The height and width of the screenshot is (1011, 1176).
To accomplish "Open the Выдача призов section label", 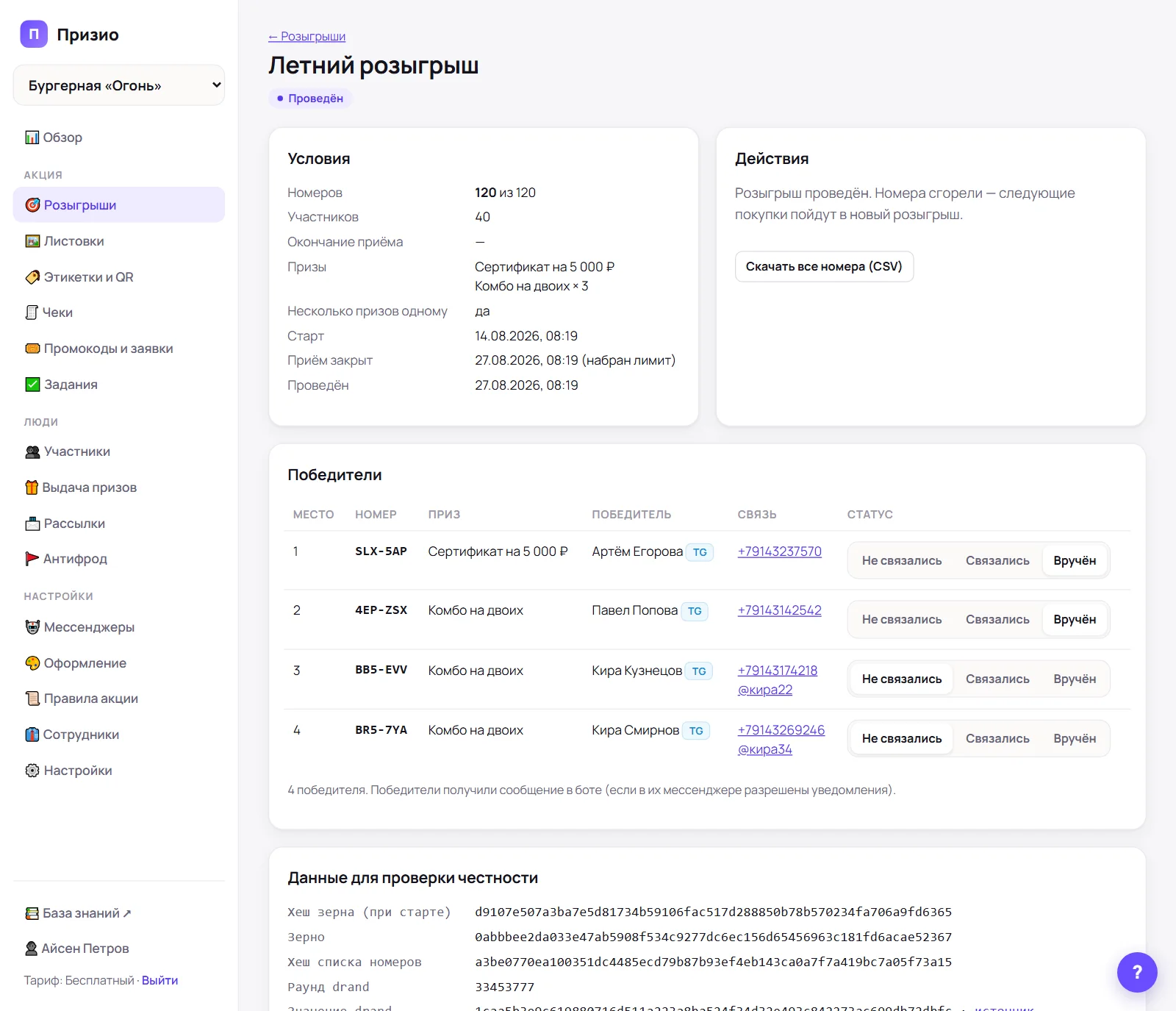I will pos(90,487).
